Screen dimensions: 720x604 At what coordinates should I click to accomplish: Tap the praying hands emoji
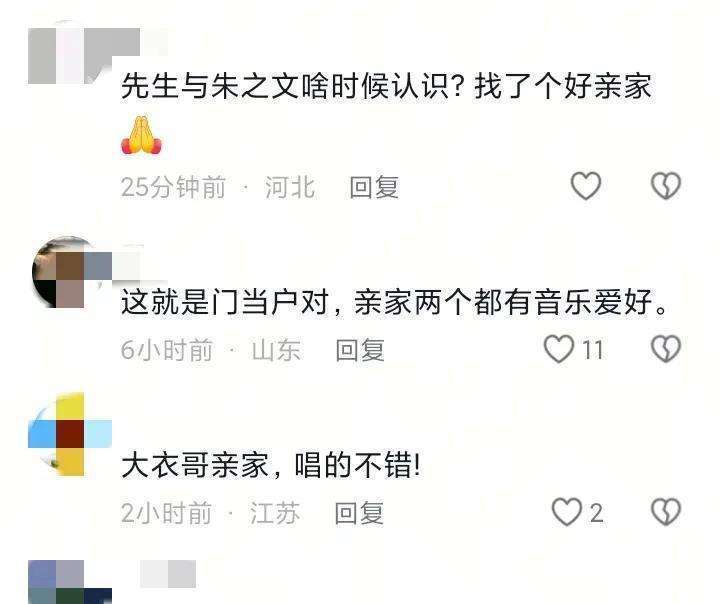[141, 135]
